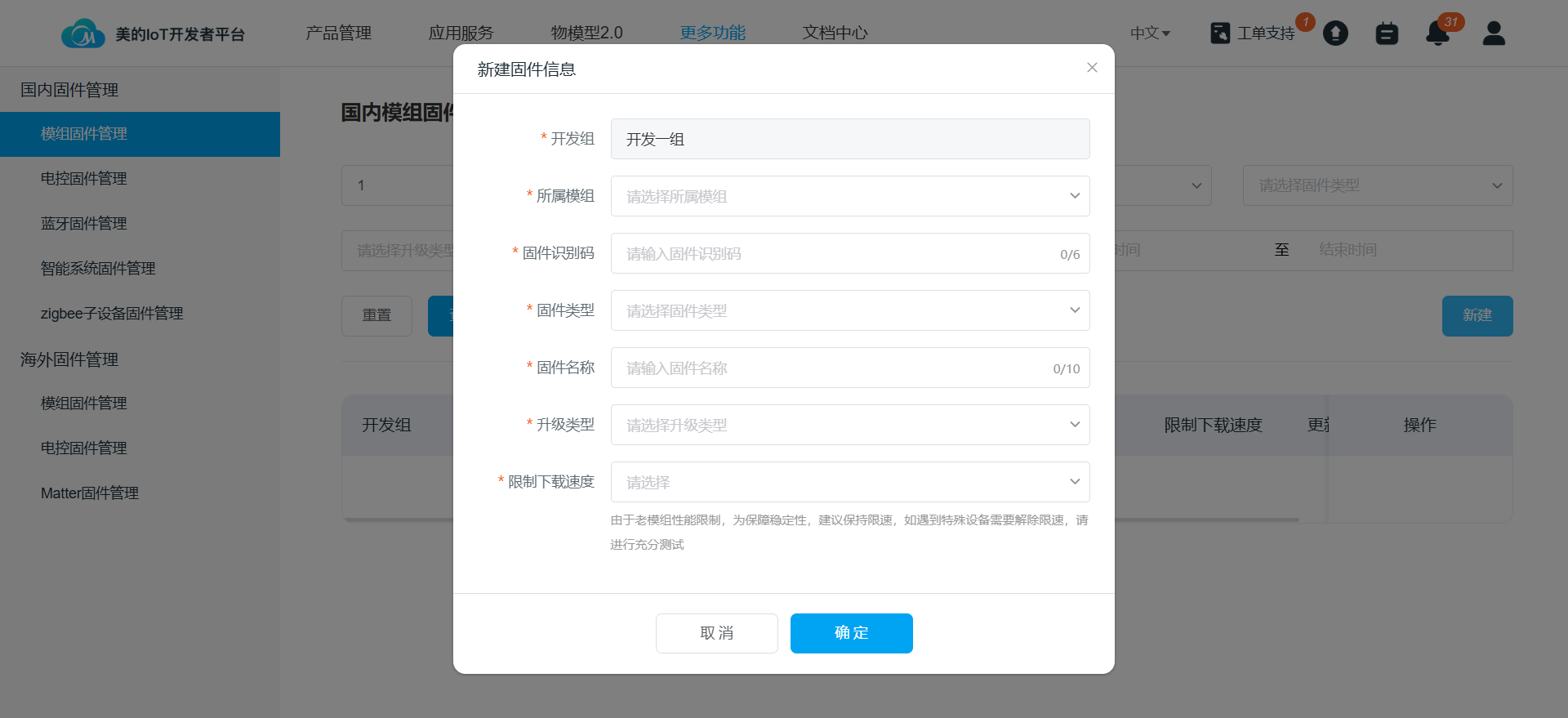The image size is (1568, 718).
Task: Expand the 固件类型 dropdown in dialog
Action: [849, 310]
